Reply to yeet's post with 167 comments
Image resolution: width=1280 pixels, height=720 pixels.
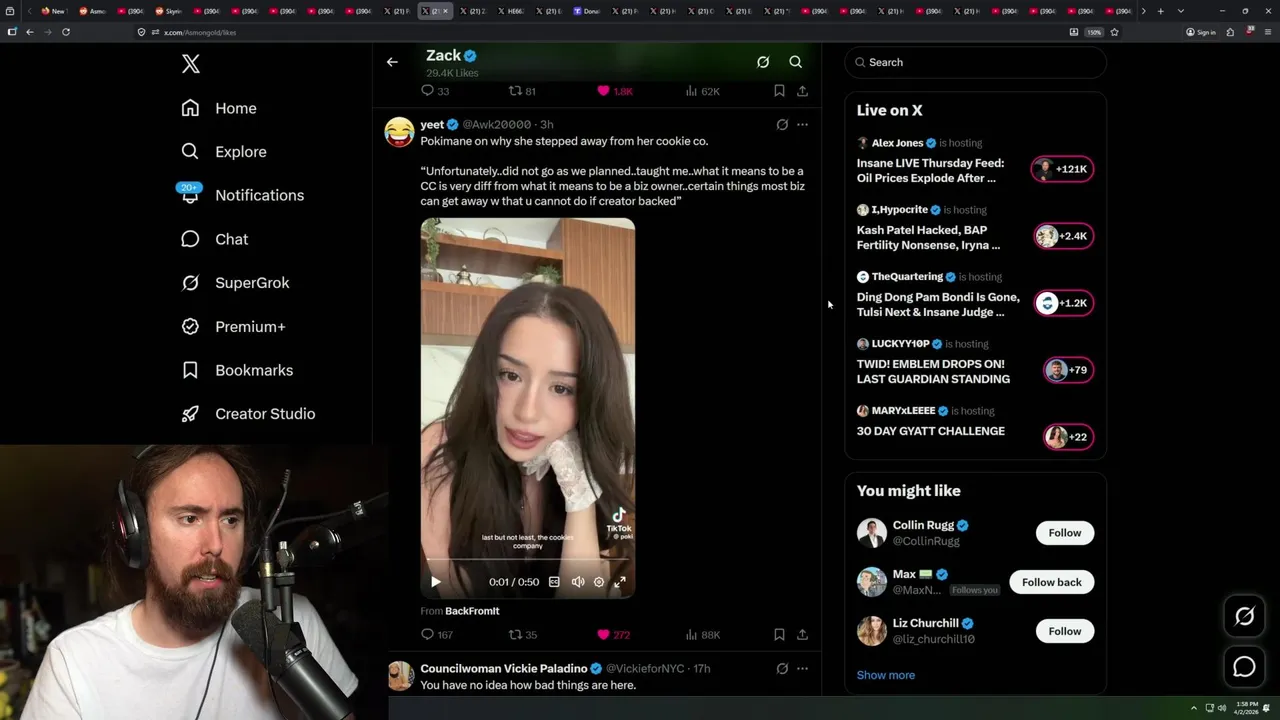point(437,635)
